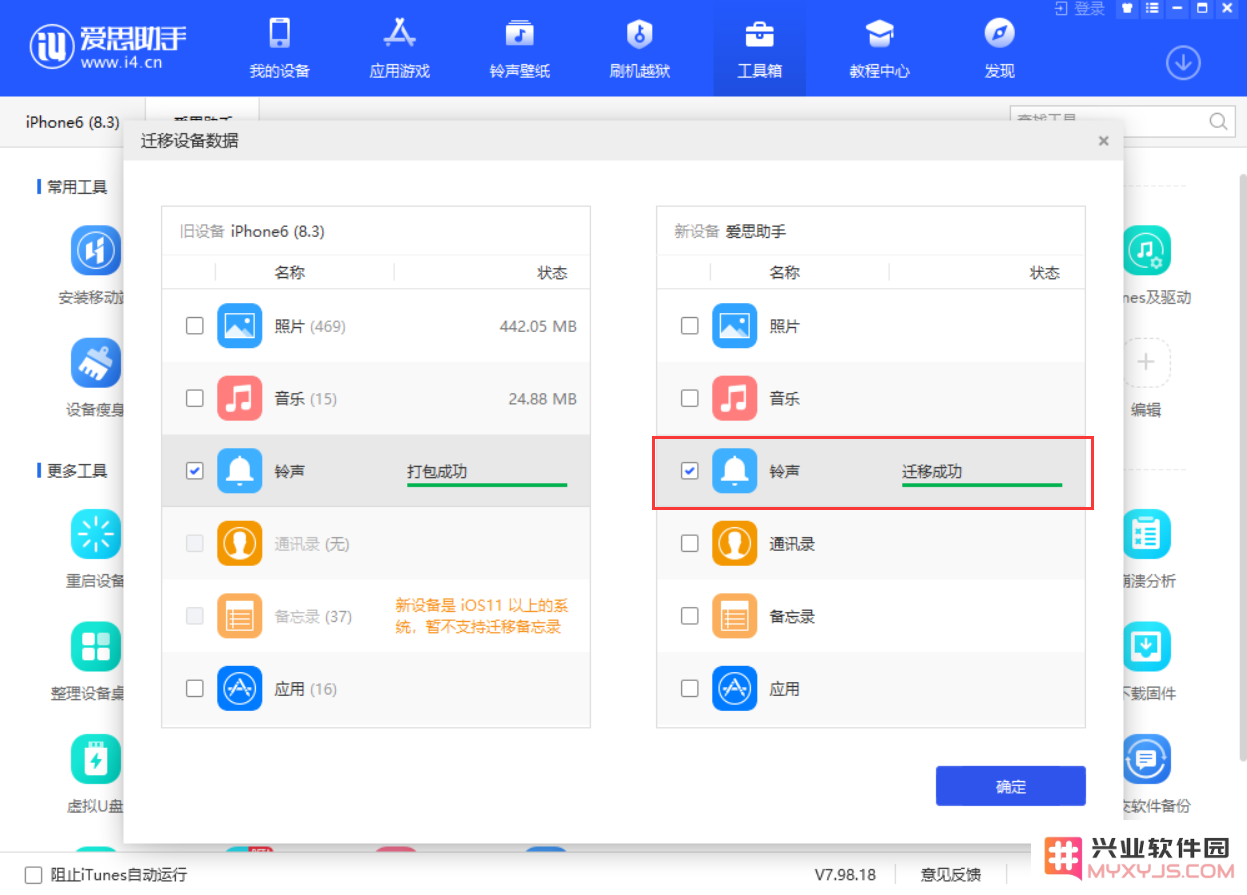Open 软件备份 chat-bubble icon
The image size is (1247, 895).
point(1146,759)
